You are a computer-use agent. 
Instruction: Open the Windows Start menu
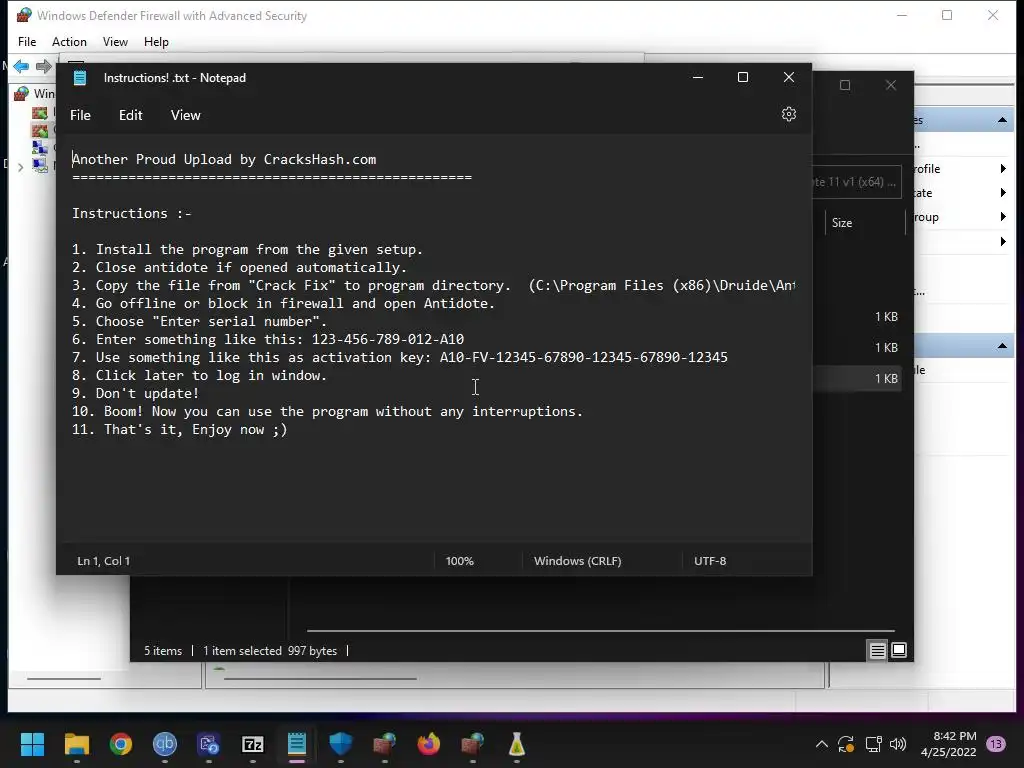click(32, 744)
